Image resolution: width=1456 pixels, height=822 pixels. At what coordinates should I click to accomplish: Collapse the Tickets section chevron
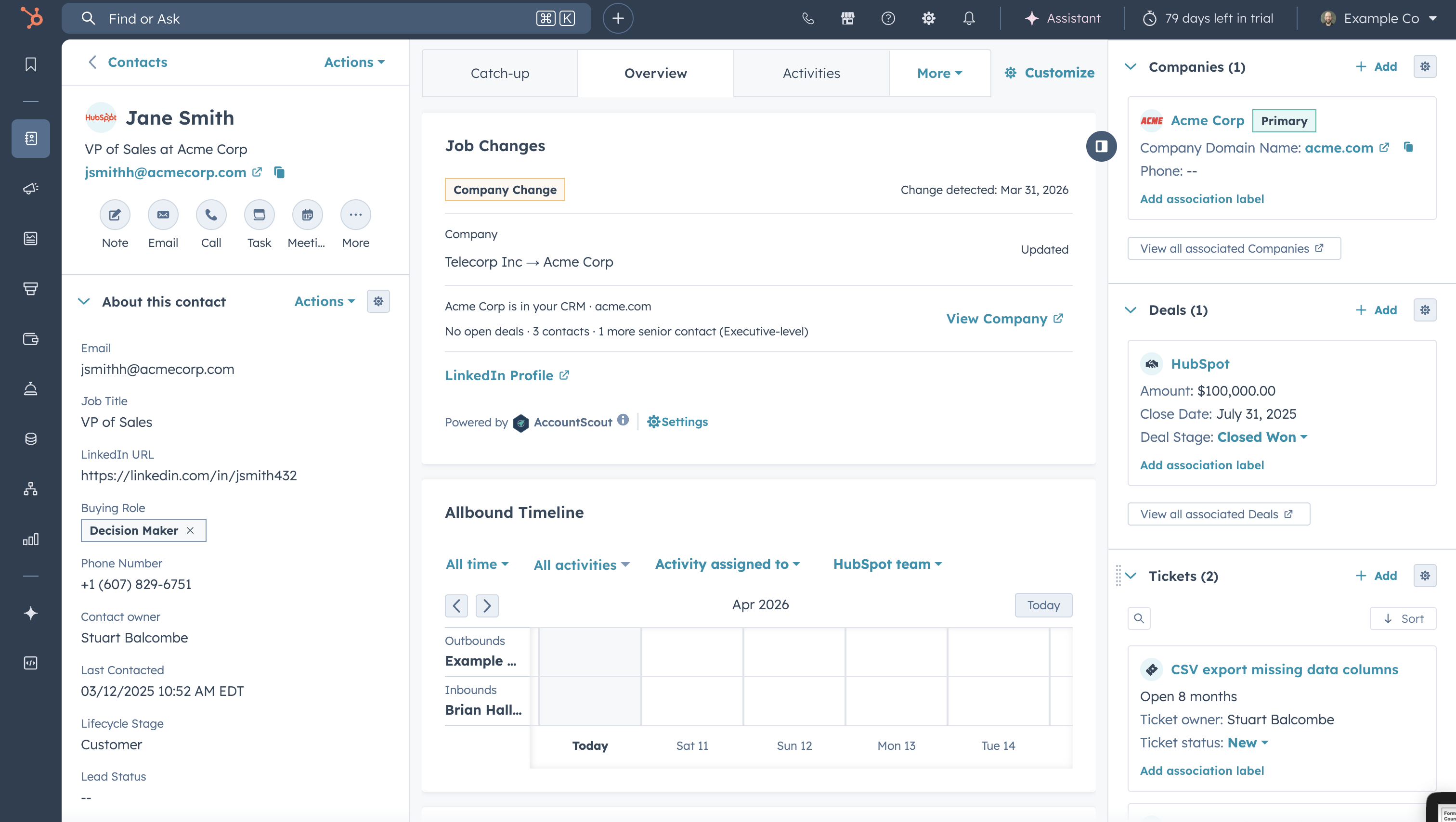1131,576
